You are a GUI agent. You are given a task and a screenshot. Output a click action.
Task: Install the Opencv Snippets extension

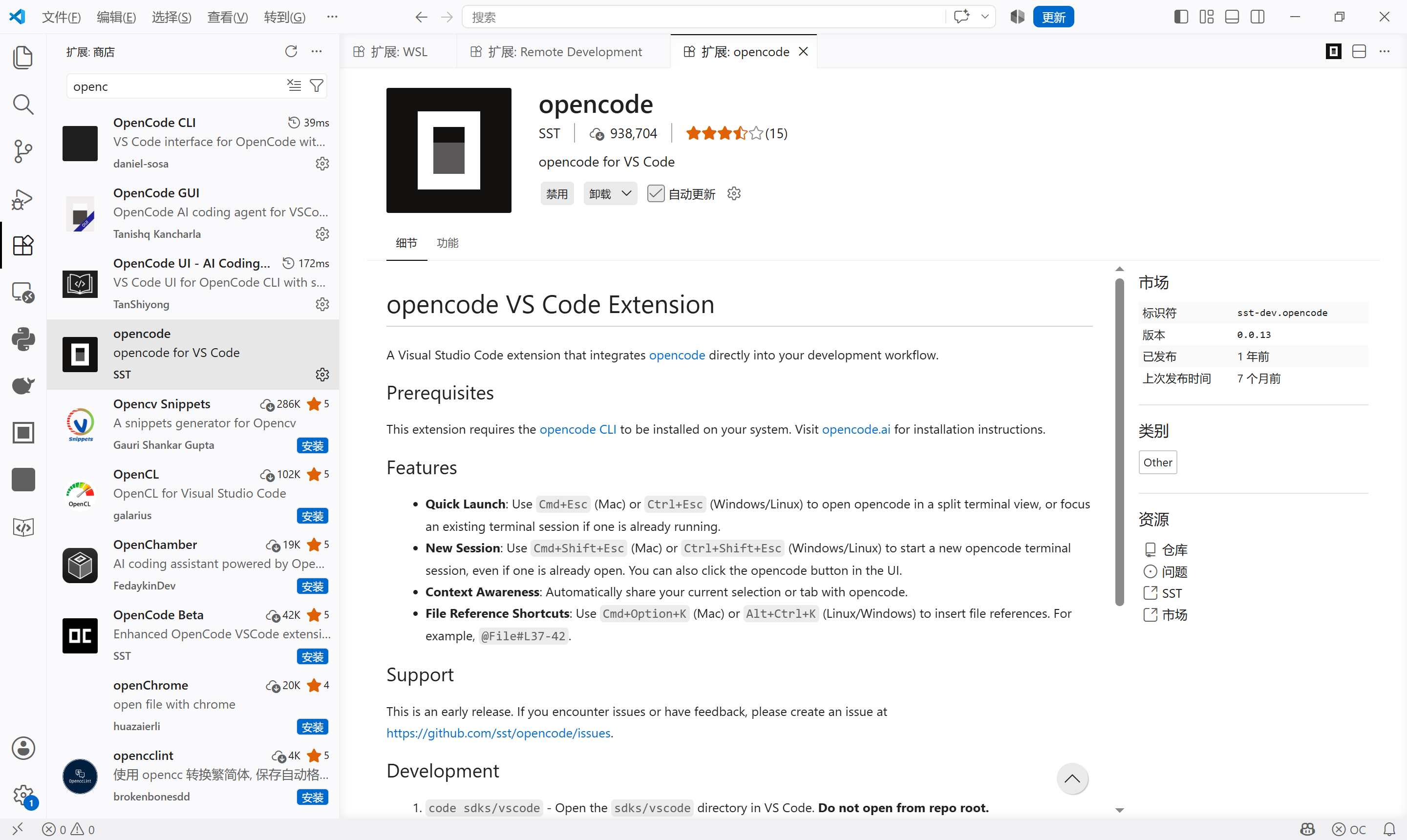point(313,446)
